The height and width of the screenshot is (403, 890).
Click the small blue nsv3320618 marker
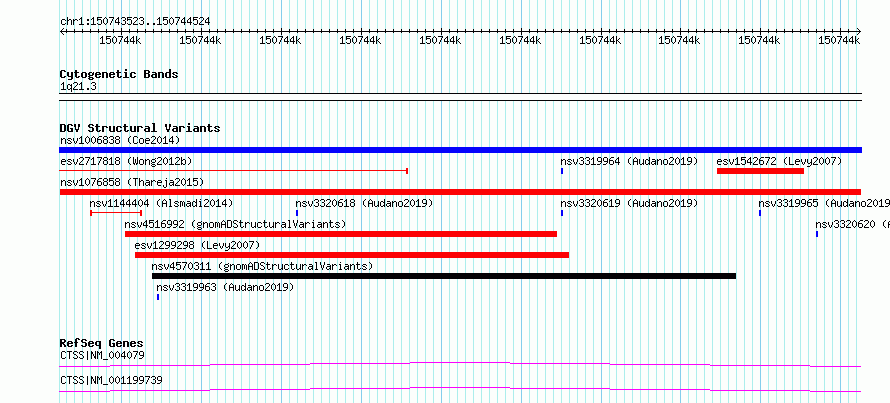click(x=297, y=213)
